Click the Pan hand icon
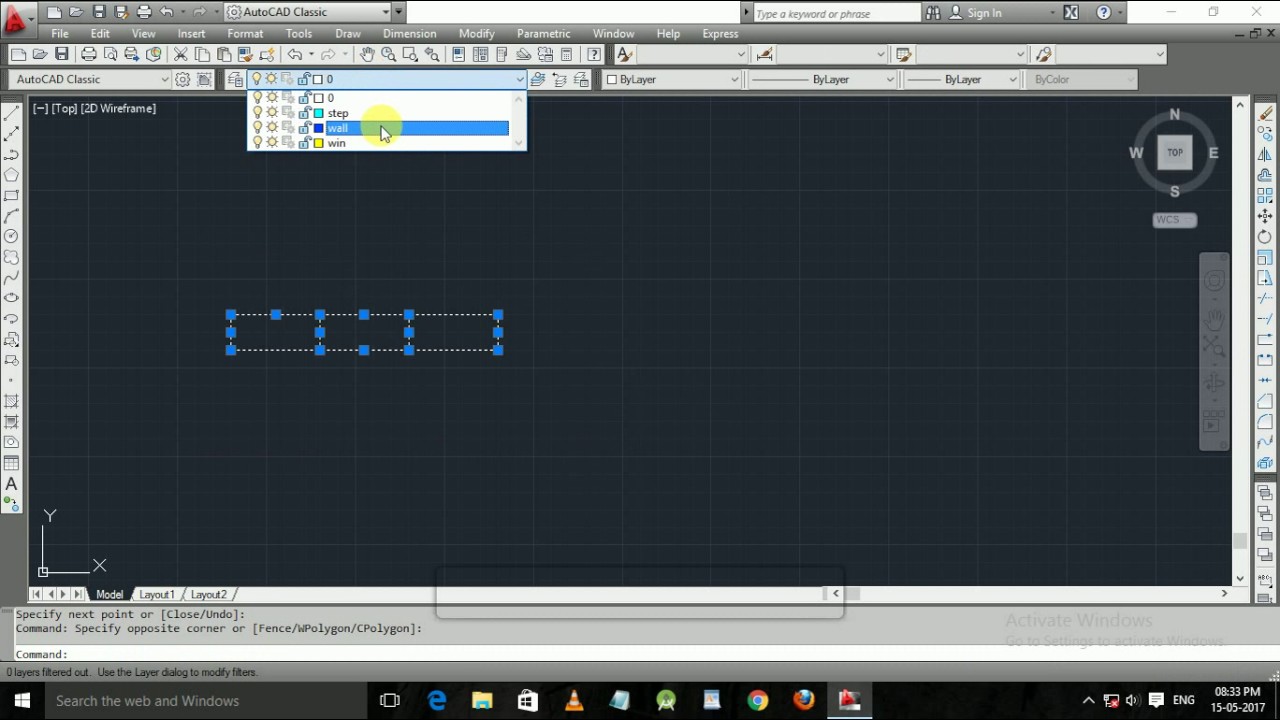Viewport: 1280px width, 720px height. (x=367, y=54)
